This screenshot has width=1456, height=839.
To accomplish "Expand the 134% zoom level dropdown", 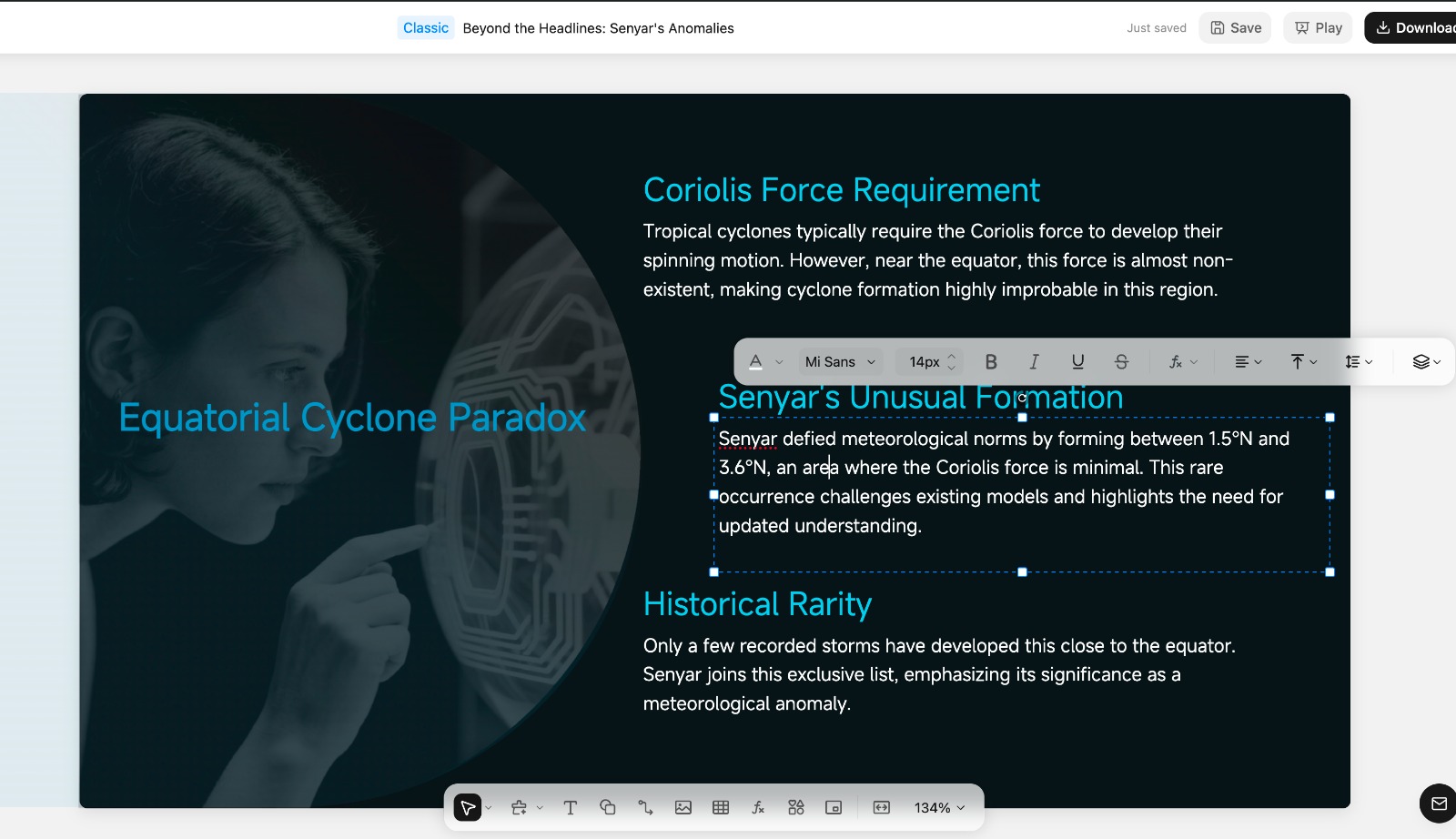I will [939, 807].
